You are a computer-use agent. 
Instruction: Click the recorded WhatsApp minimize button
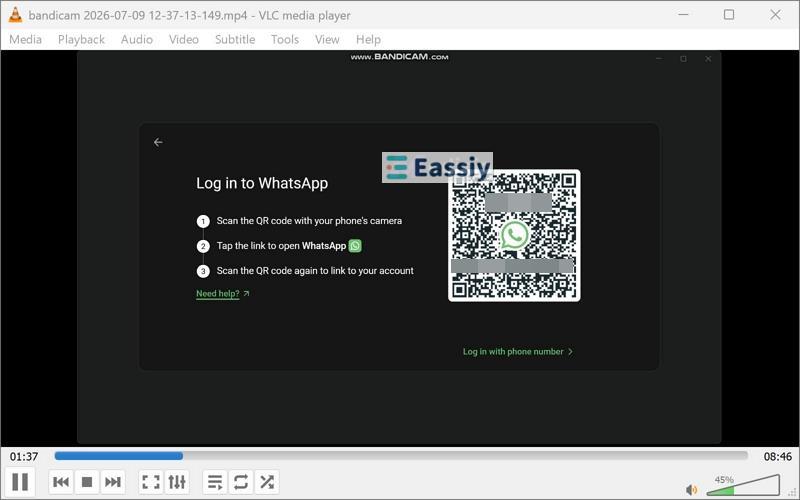659,59
